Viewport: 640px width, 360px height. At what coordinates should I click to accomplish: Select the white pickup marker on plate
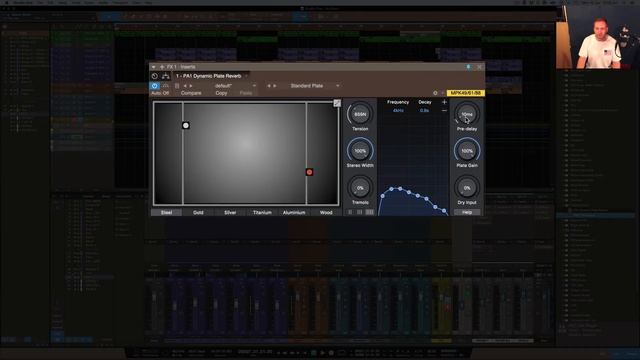click(186, 125)
